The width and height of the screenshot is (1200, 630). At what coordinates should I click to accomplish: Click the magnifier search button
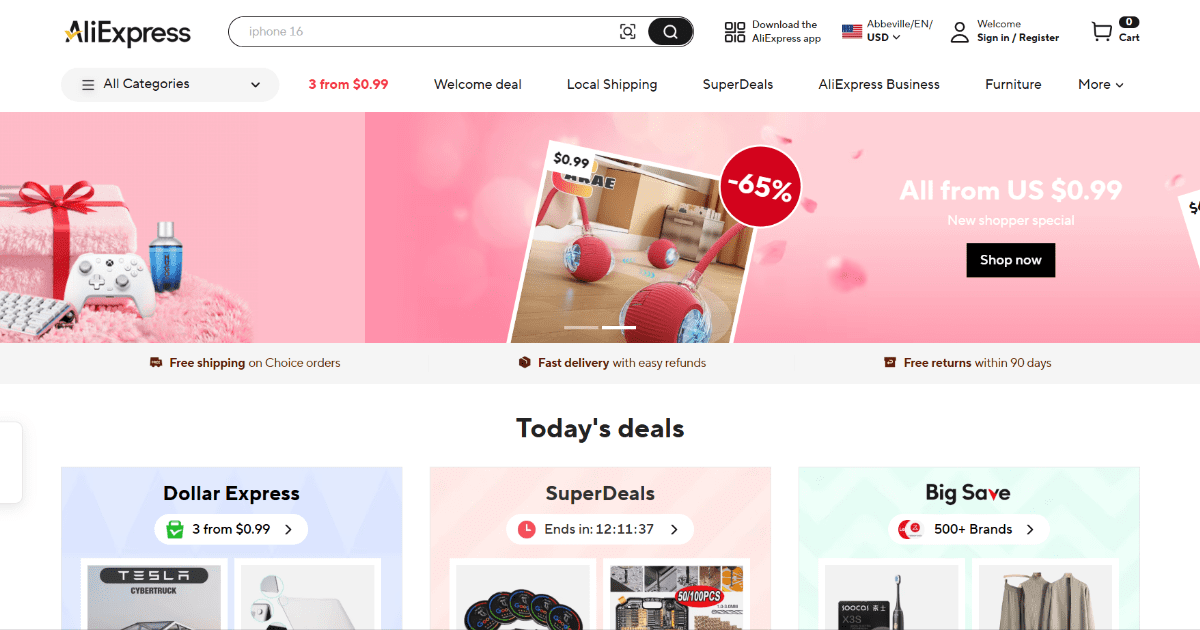pyautogui.click(x=670, y=32)
